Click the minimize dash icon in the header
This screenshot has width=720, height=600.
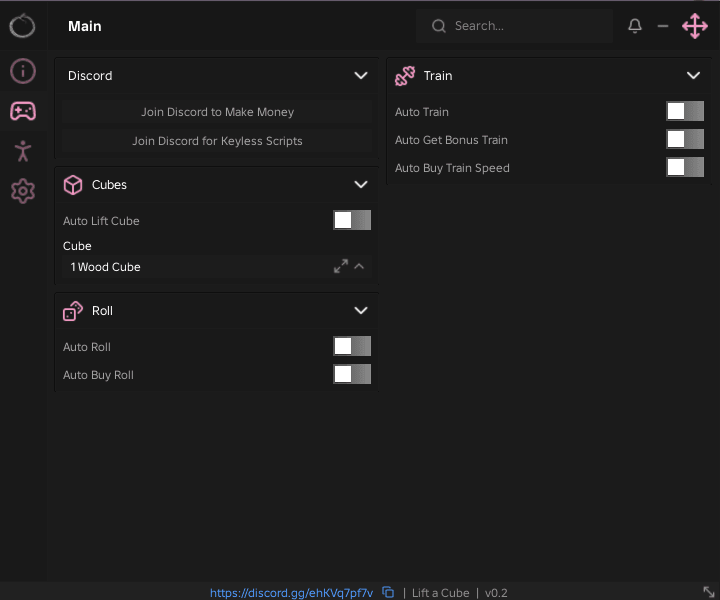(663, 26)
